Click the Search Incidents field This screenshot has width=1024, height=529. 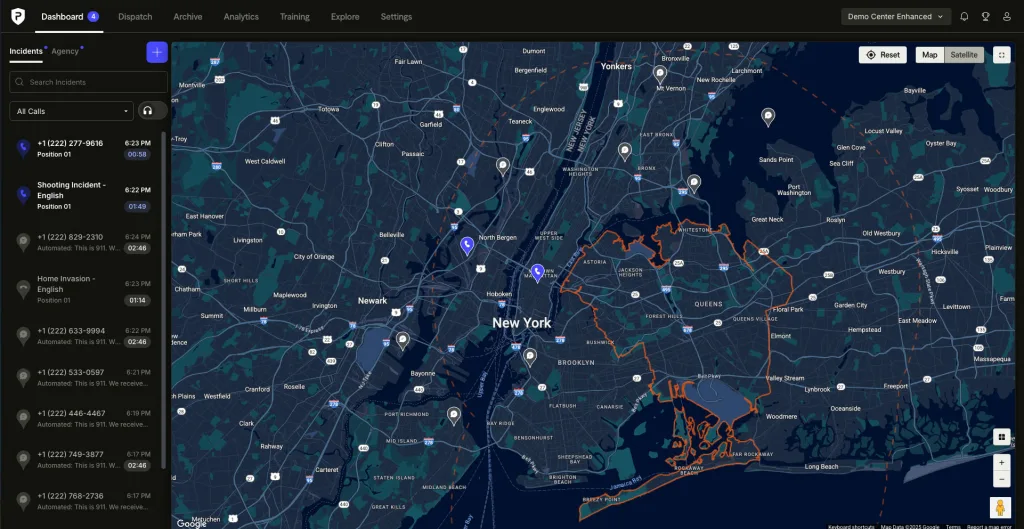(88, 82)
